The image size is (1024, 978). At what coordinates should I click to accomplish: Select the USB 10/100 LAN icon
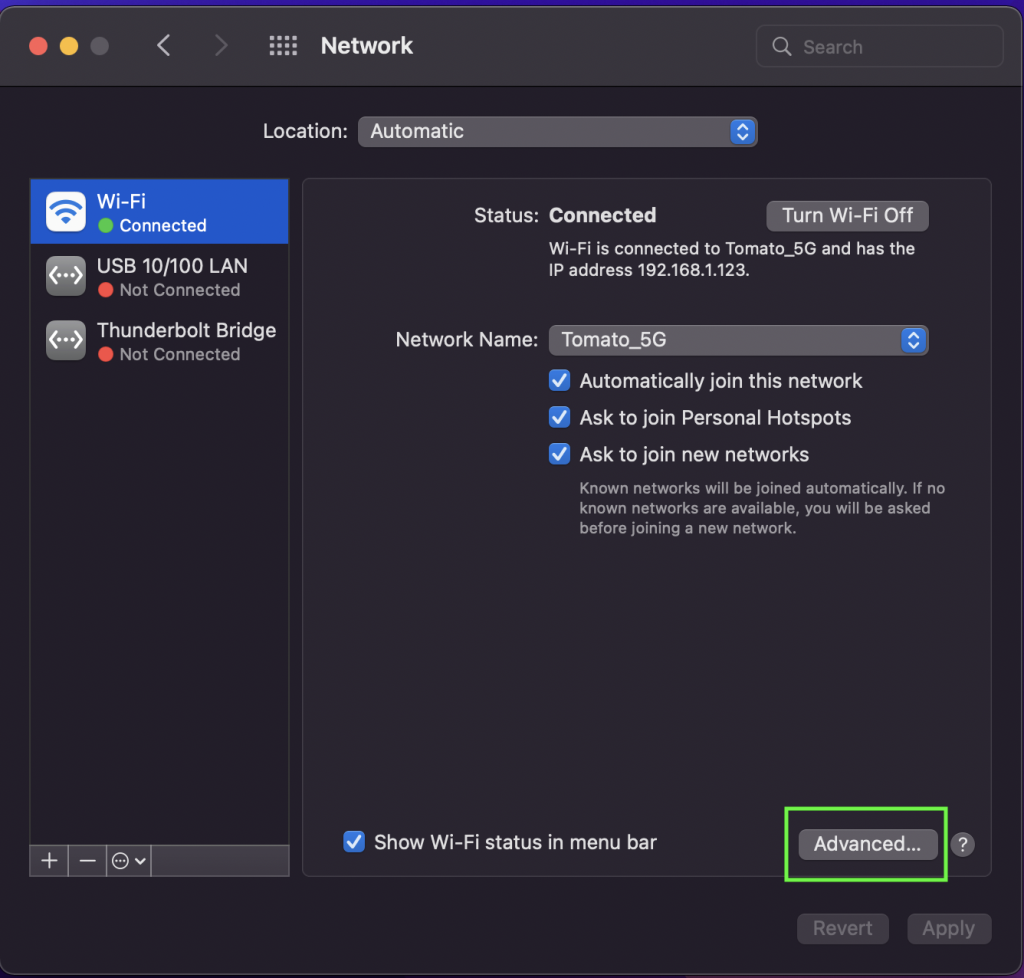click(66, 276)
